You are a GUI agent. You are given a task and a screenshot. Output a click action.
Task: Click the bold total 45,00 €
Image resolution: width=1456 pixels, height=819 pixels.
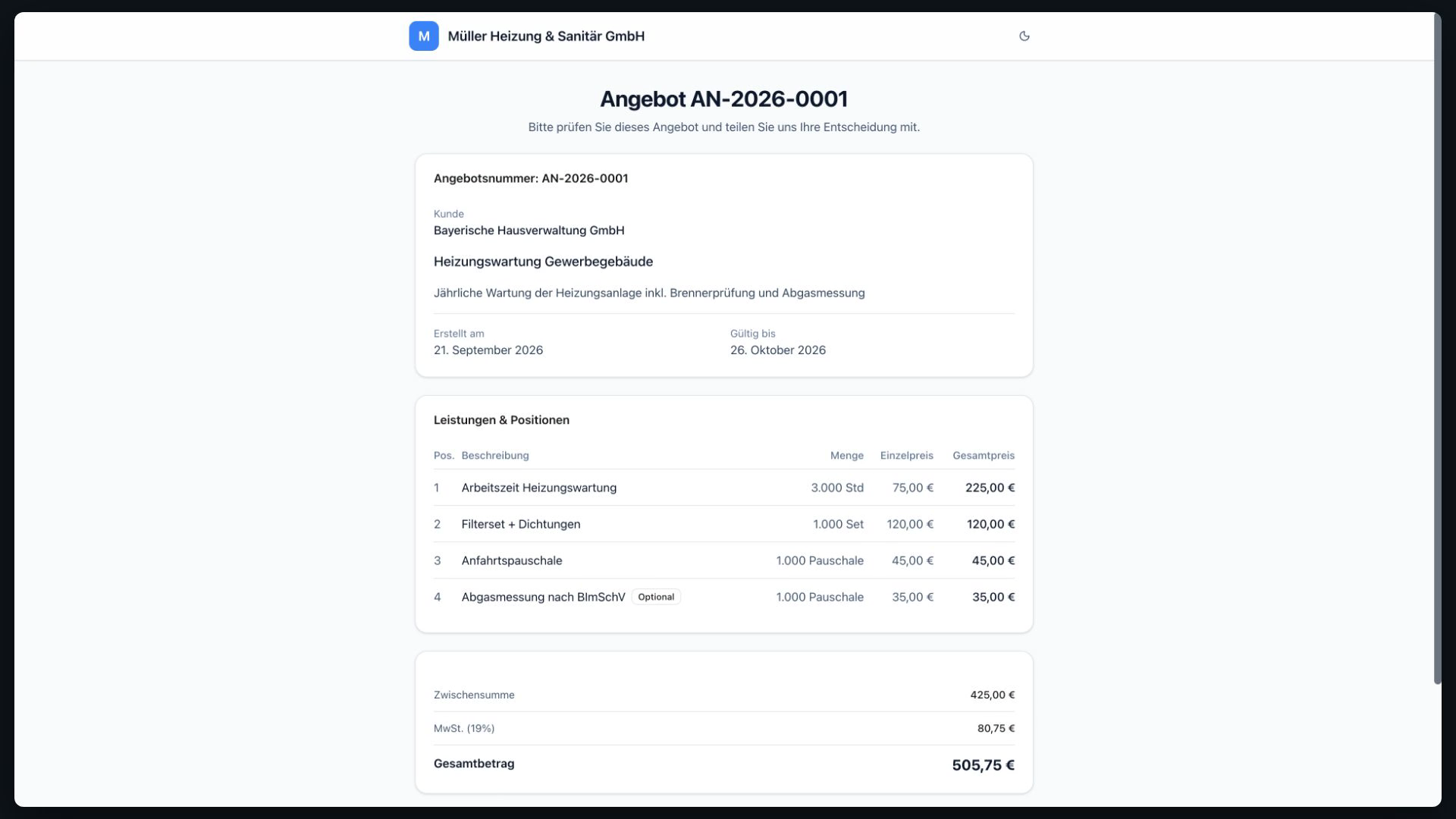(x=993, y=560)
